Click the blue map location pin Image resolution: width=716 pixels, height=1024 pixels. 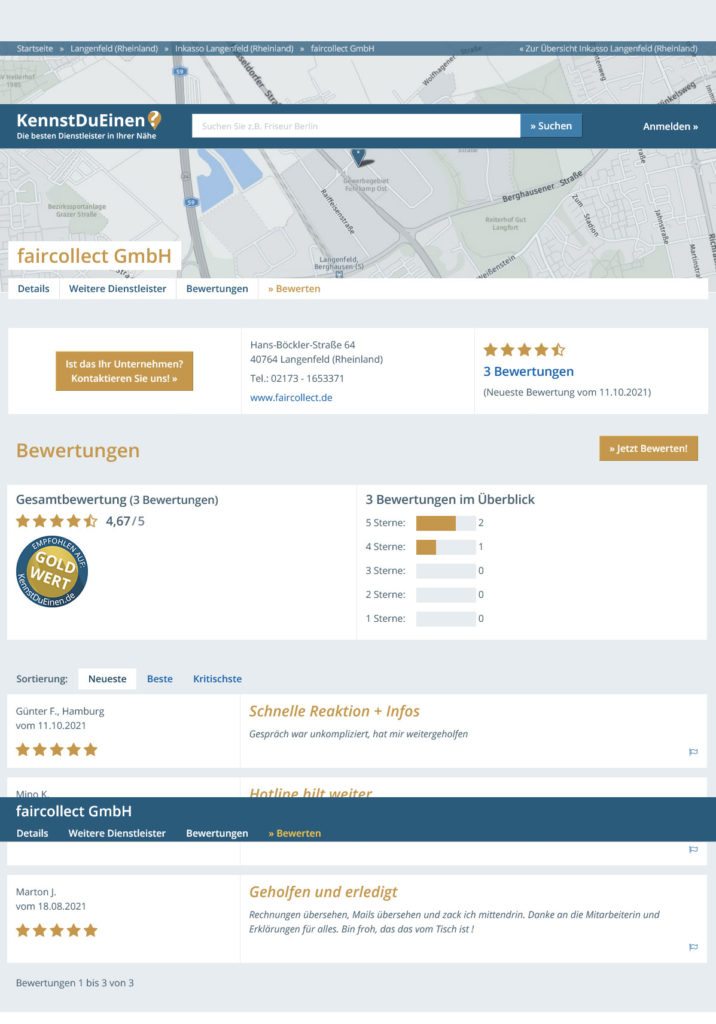(x=360, y=157)
